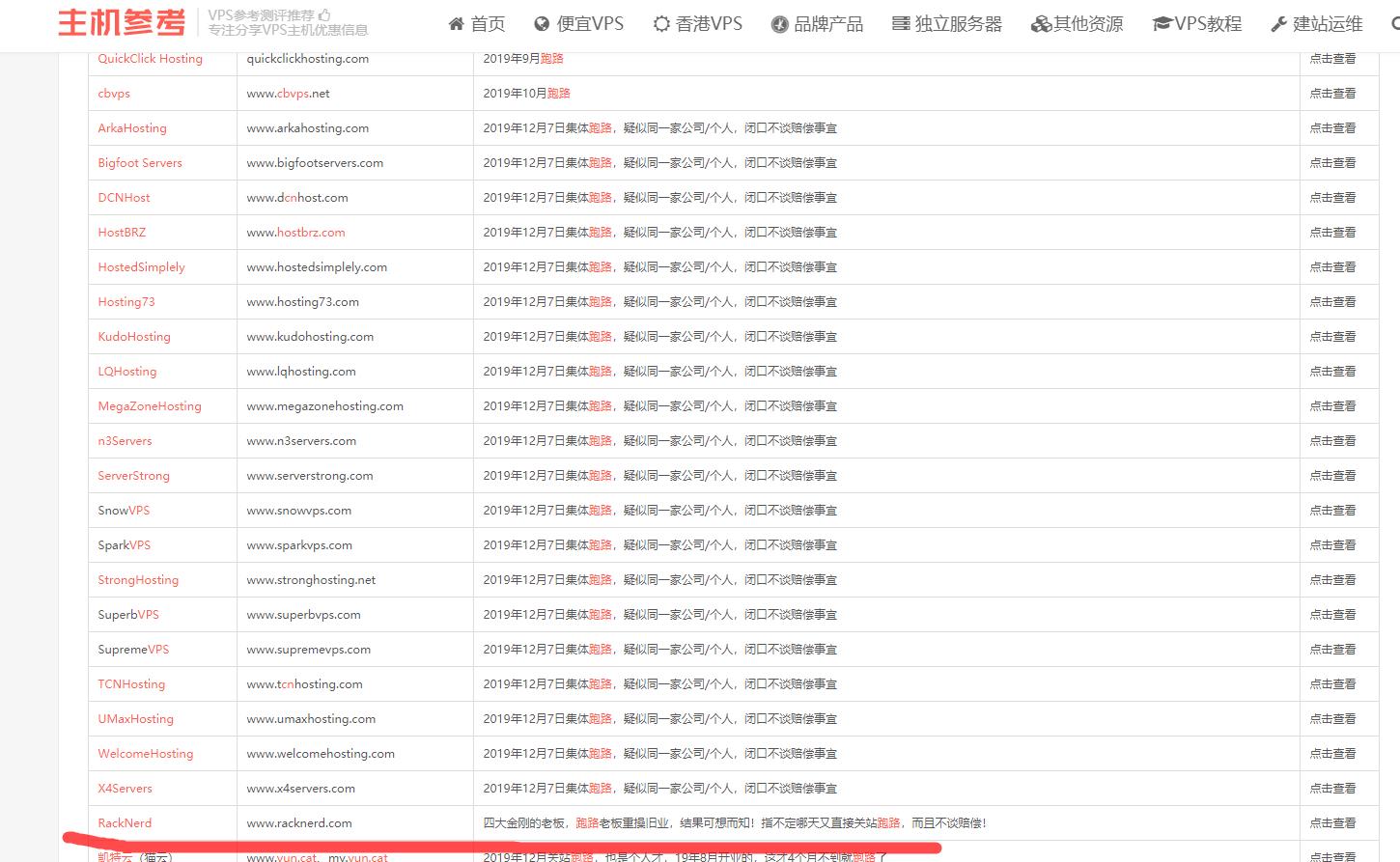Click 点击查看 in the RackNerd row
This screenshot has width=1400, height=862.
(x=1332, y=823)
